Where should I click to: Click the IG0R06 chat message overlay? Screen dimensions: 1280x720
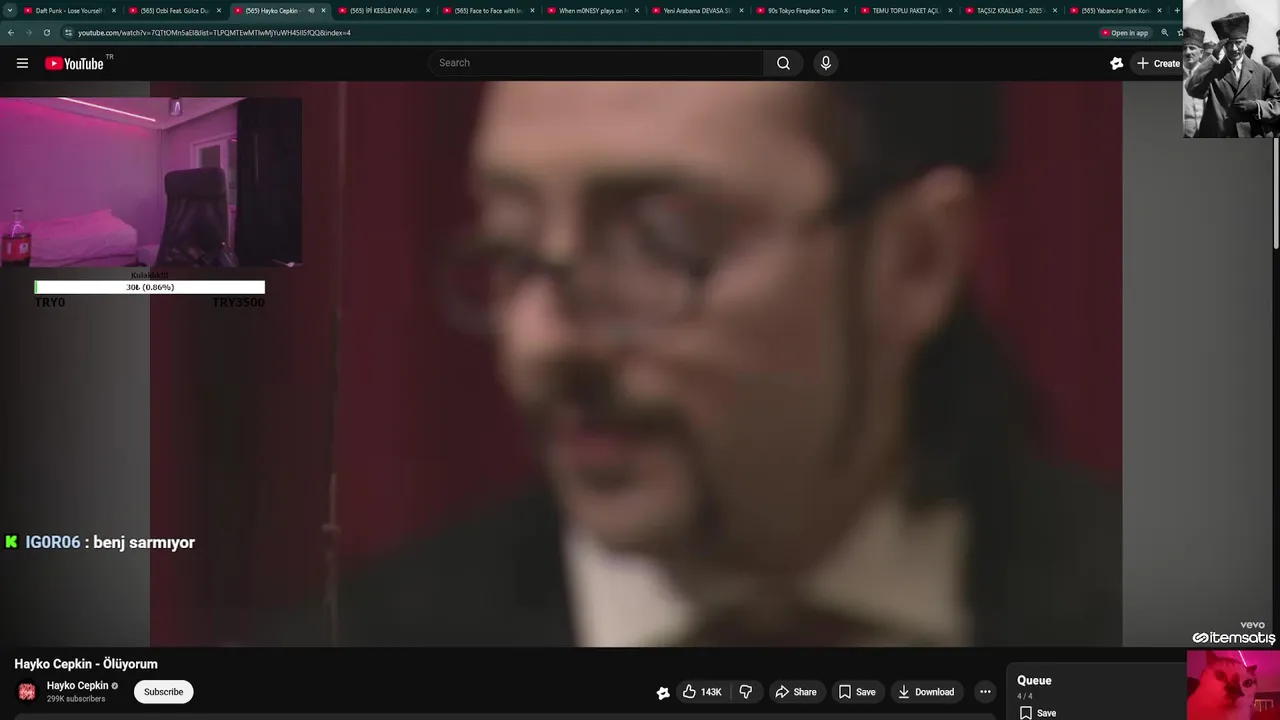coord(100,542)
